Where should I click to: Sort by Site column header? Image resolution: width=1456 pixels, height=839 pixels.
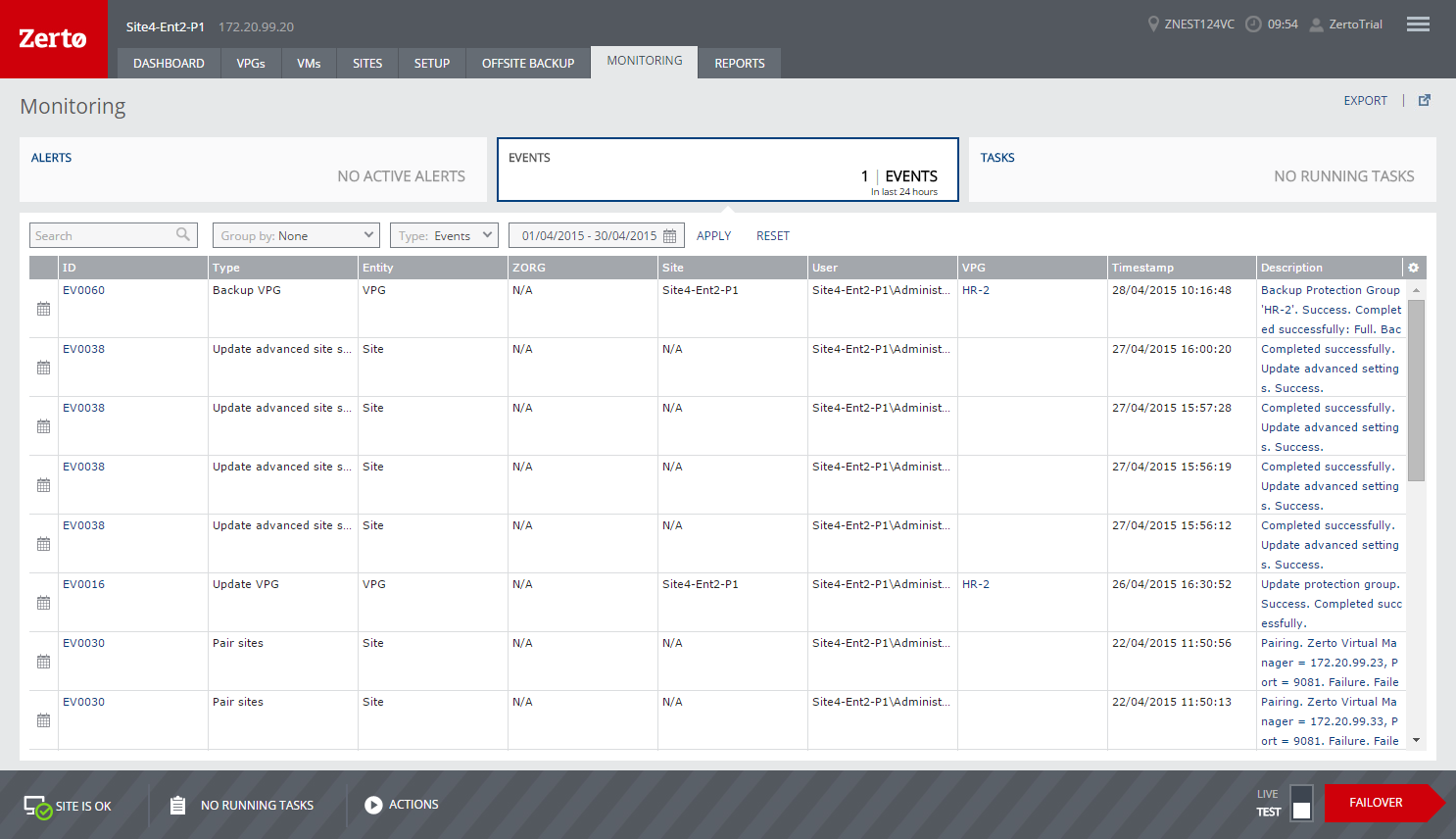(x=733, y=268)
